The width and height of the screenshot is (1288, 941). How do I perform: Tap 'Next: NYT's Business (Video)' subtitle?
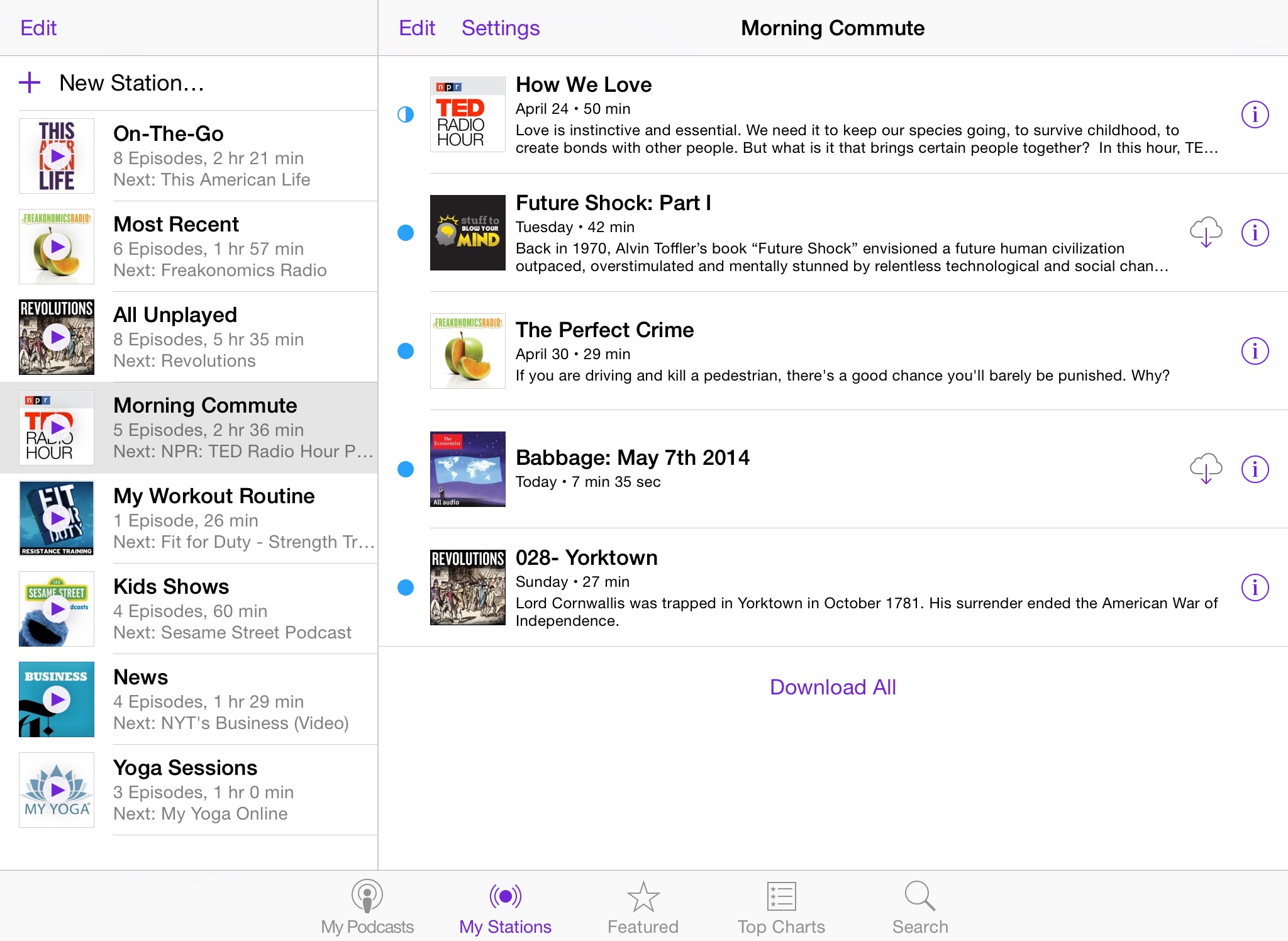231,723
